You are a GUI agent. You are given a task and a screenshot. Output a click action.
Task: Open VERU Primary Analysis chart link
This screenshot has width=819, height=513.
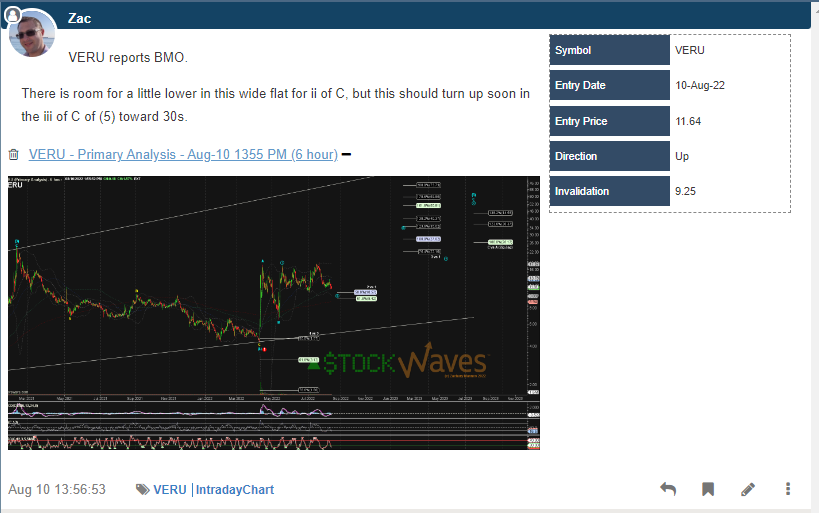click(183, 155)
